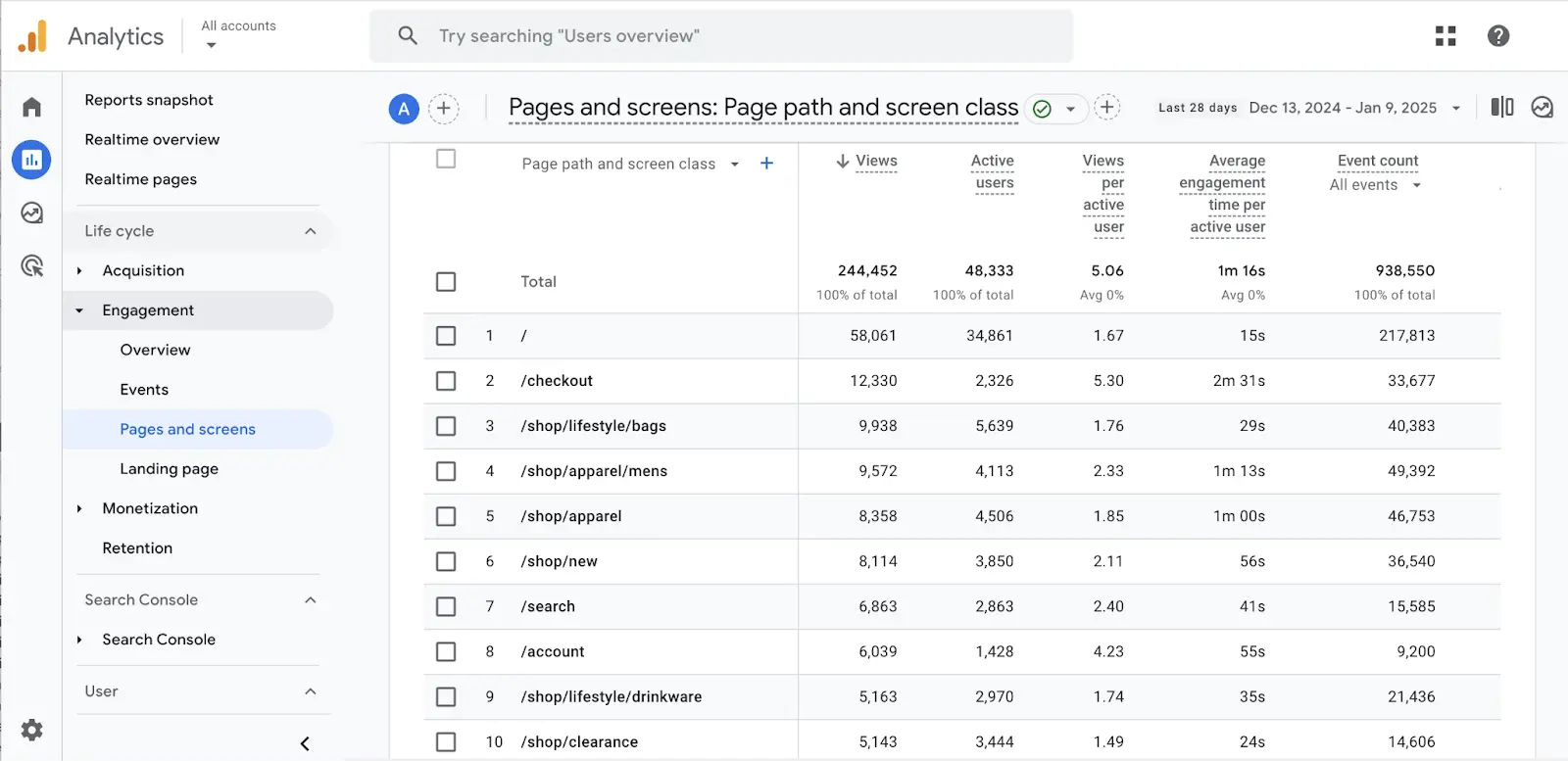
Task: Open Admin settings gear icon
Action: click(x=31, y=730)
